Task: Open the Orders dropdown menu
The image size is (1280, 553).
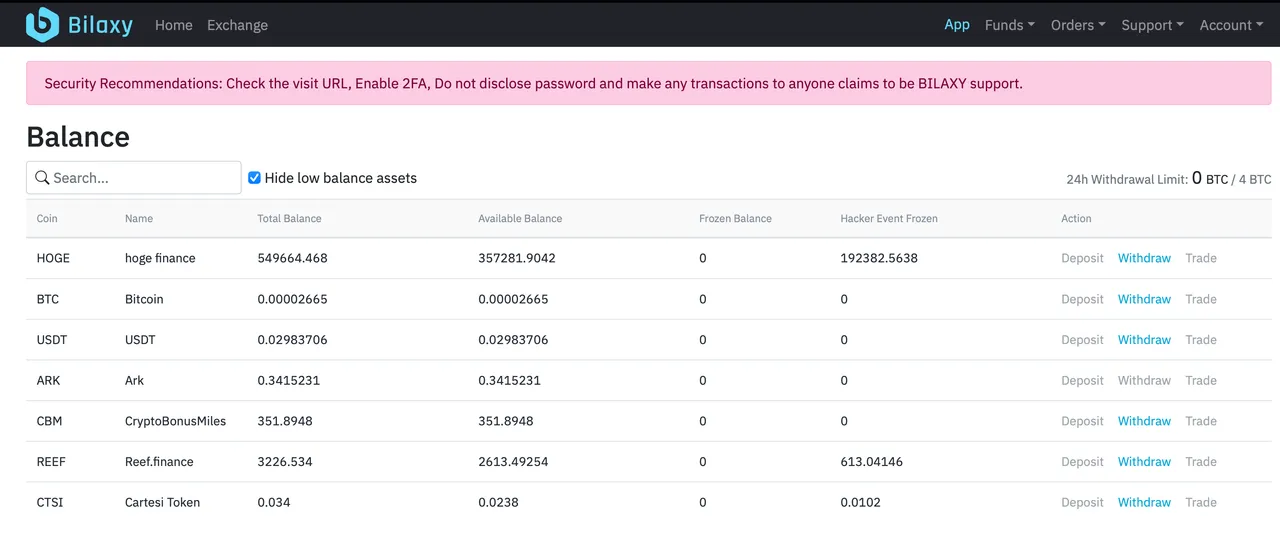Action: point(1078,25)
